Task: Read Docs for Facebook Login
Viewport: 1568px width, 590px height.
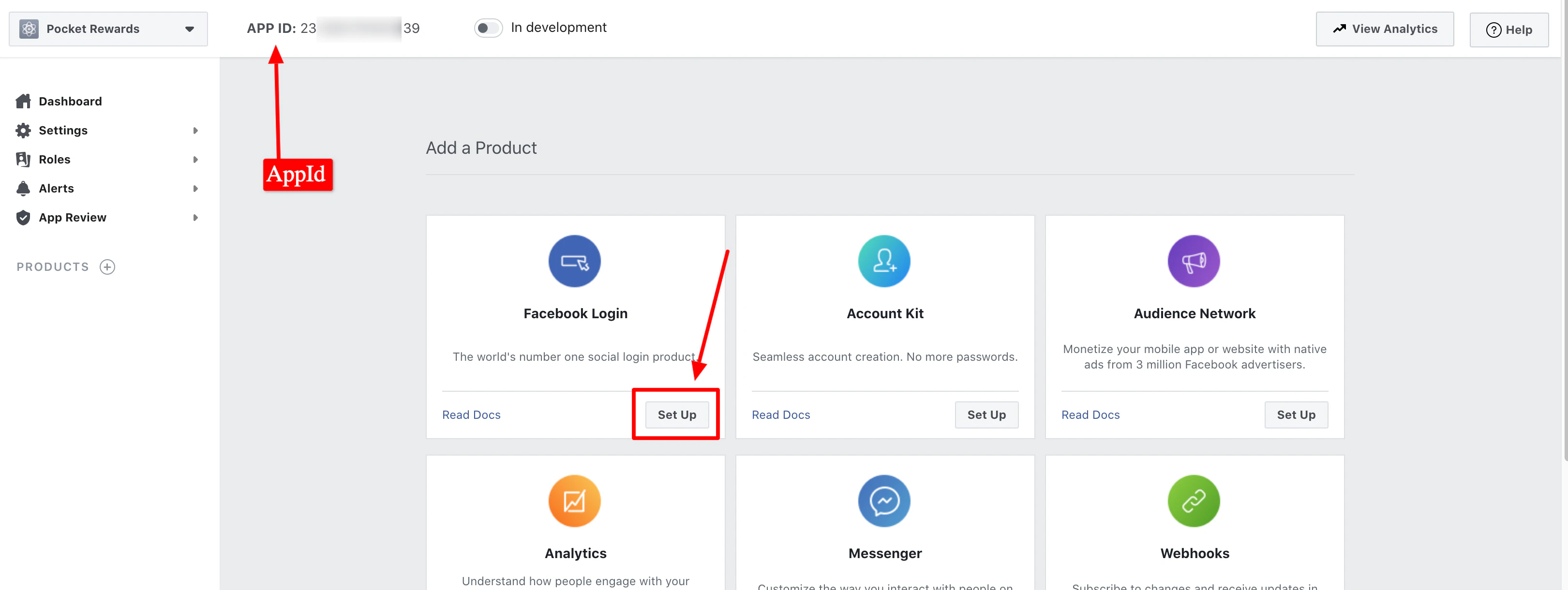Action: 471,415
